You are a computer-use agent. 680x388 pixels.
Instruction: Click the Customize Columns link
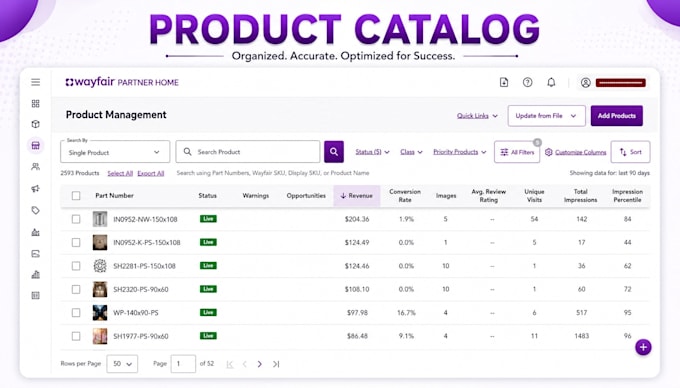pos(575,152)
